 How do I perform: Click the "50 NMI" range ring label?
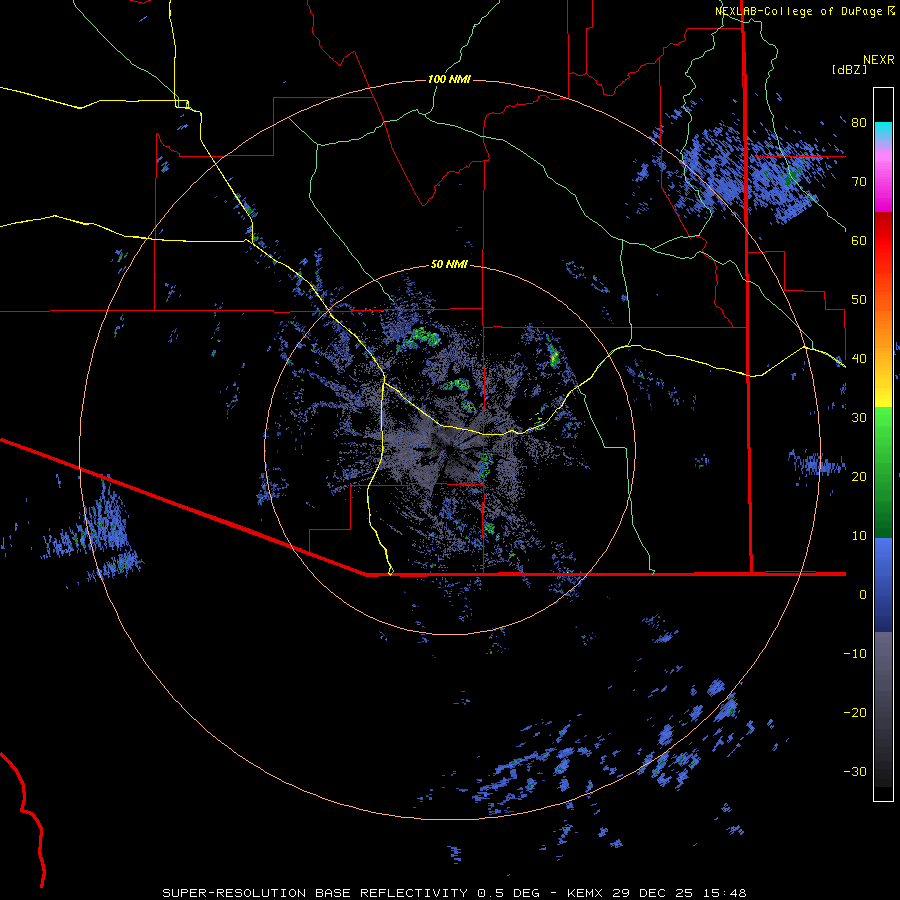click(449, 265)
